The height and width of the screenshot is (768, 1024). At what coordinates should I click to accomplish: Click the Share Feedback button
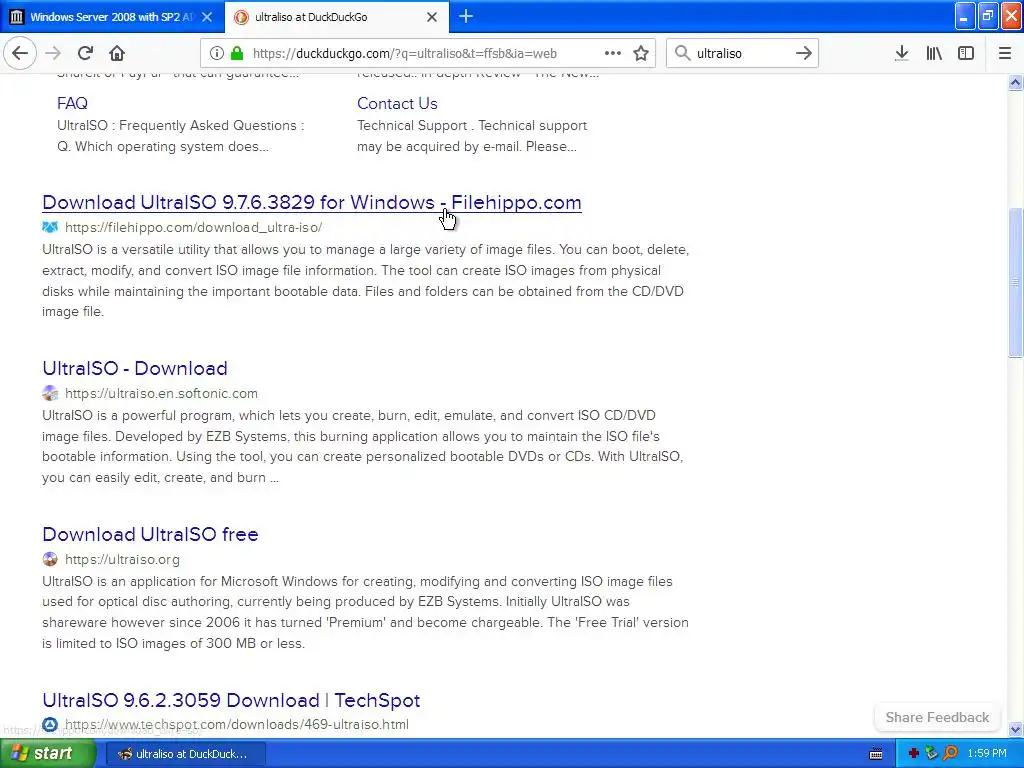pyautogui.click(x=937, y=717)
